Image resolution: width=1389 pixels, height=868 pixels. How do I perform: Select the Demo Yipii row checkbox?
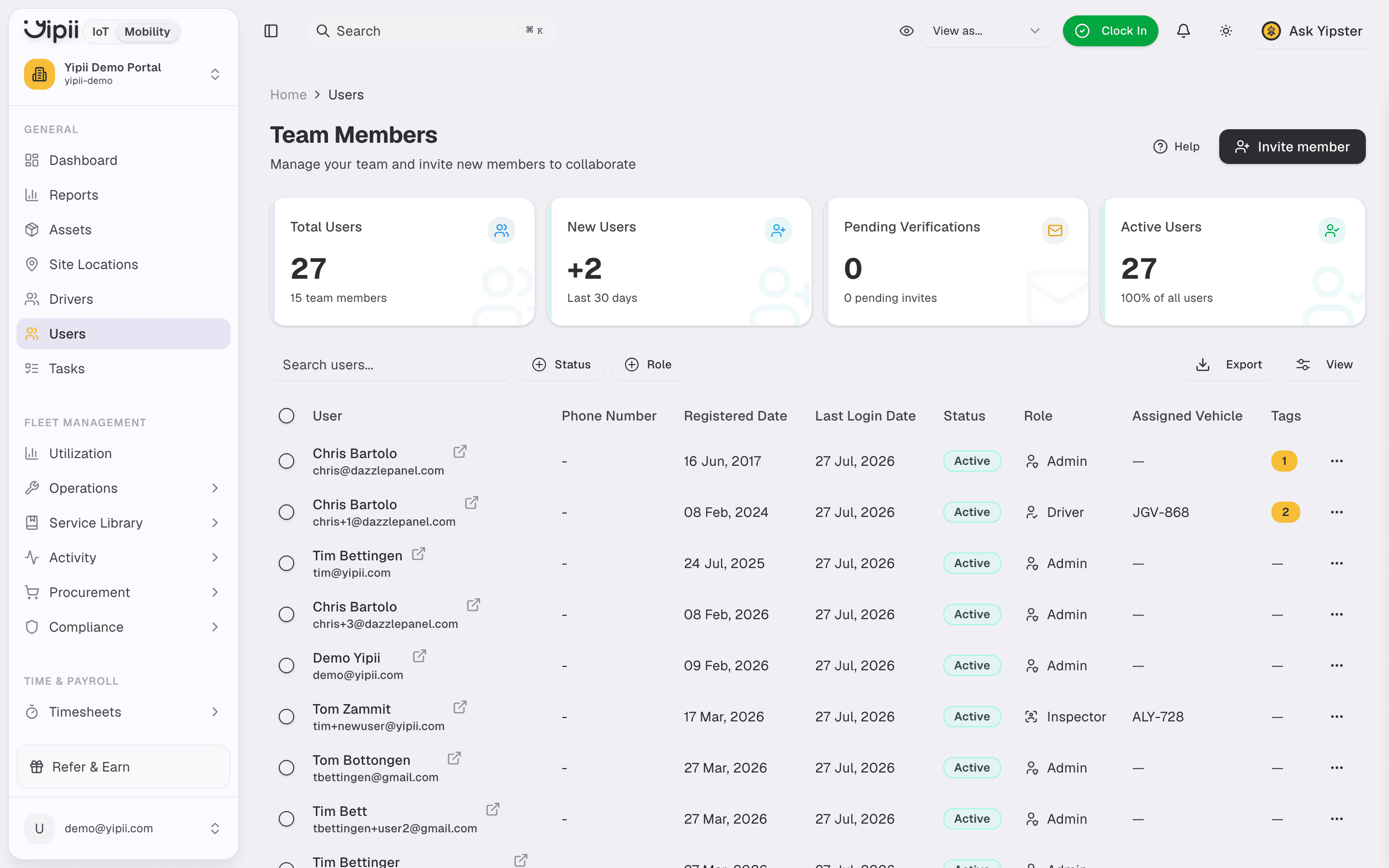point(286,665)
